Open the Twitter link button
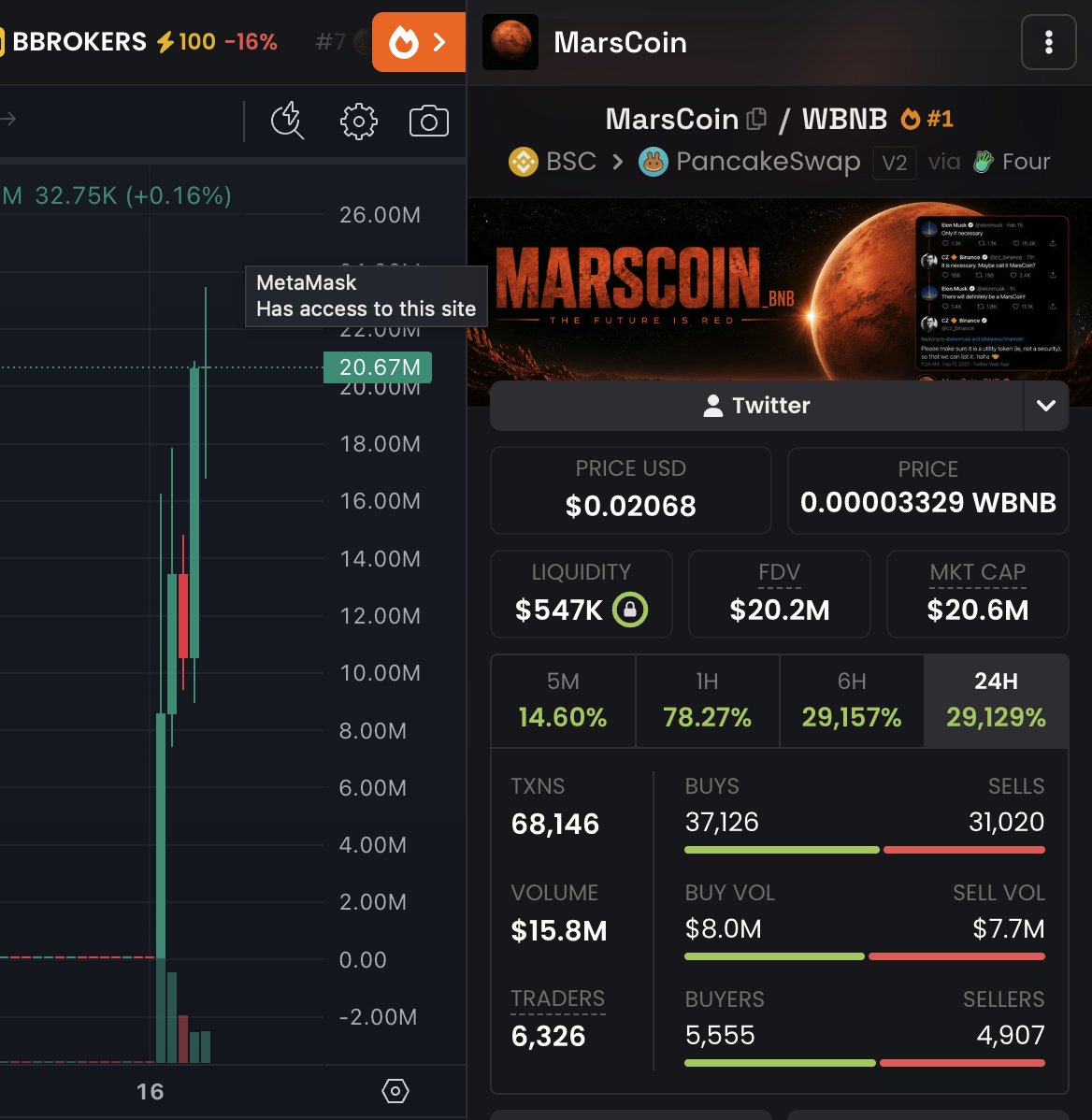 click(x=756, y=406)
